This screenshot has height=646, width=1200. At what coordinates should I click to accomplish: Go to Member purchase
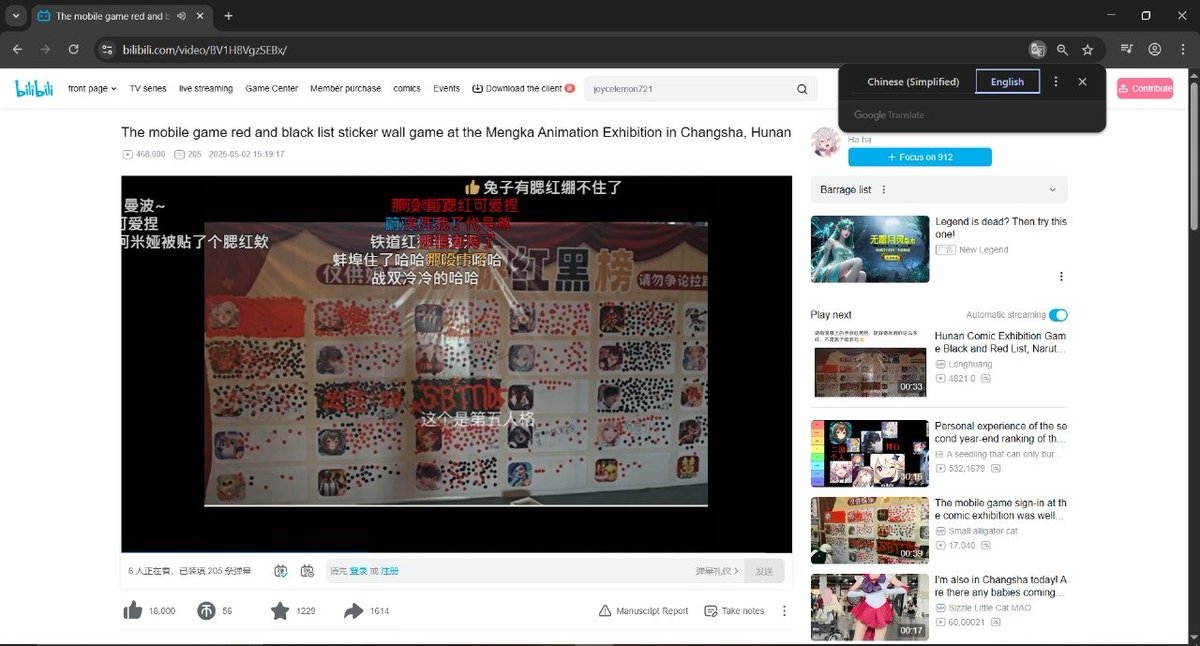click(345, 88)
